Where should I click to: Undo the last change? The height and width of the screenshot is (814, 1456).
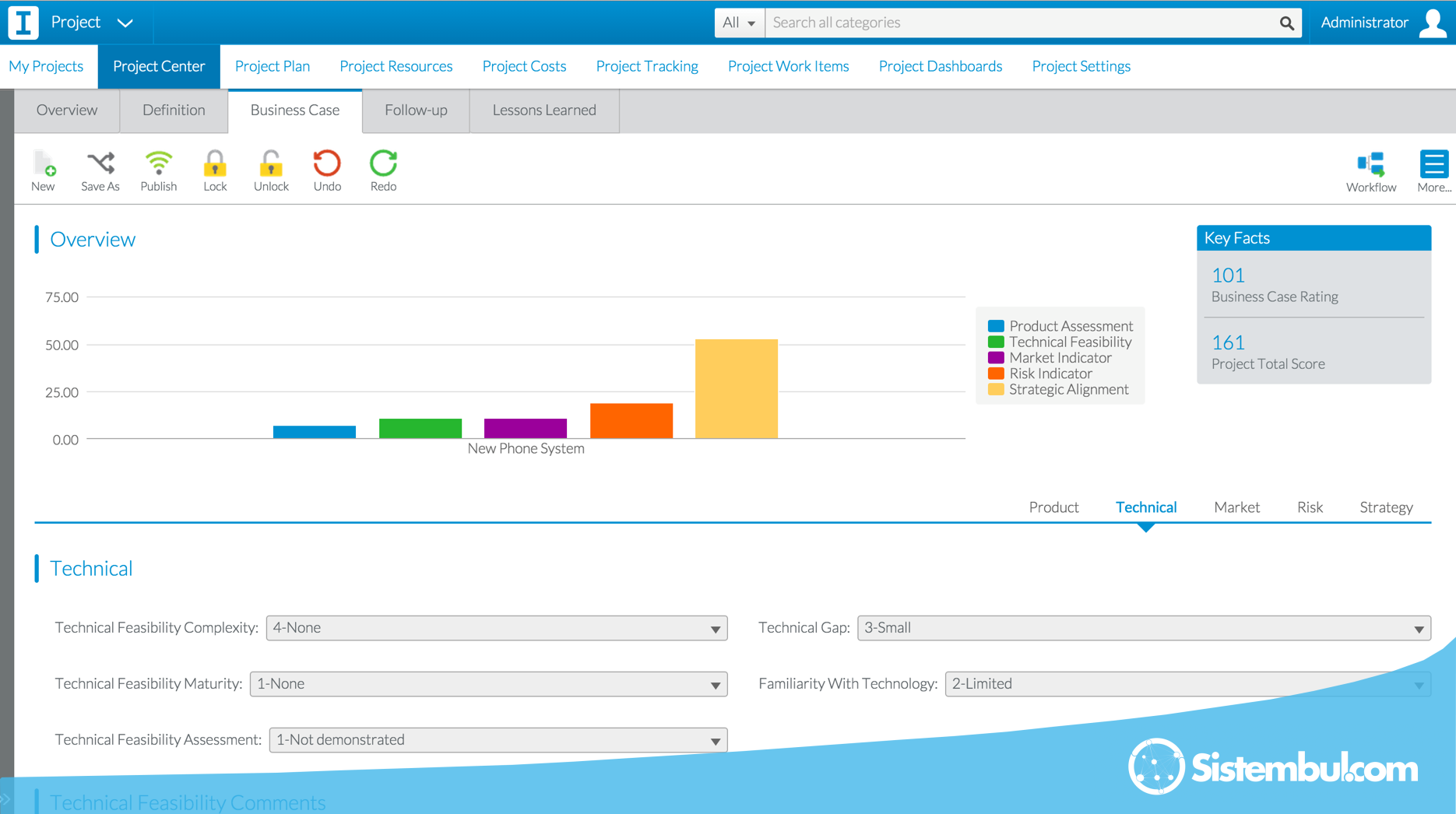click(x=327, y=165)
